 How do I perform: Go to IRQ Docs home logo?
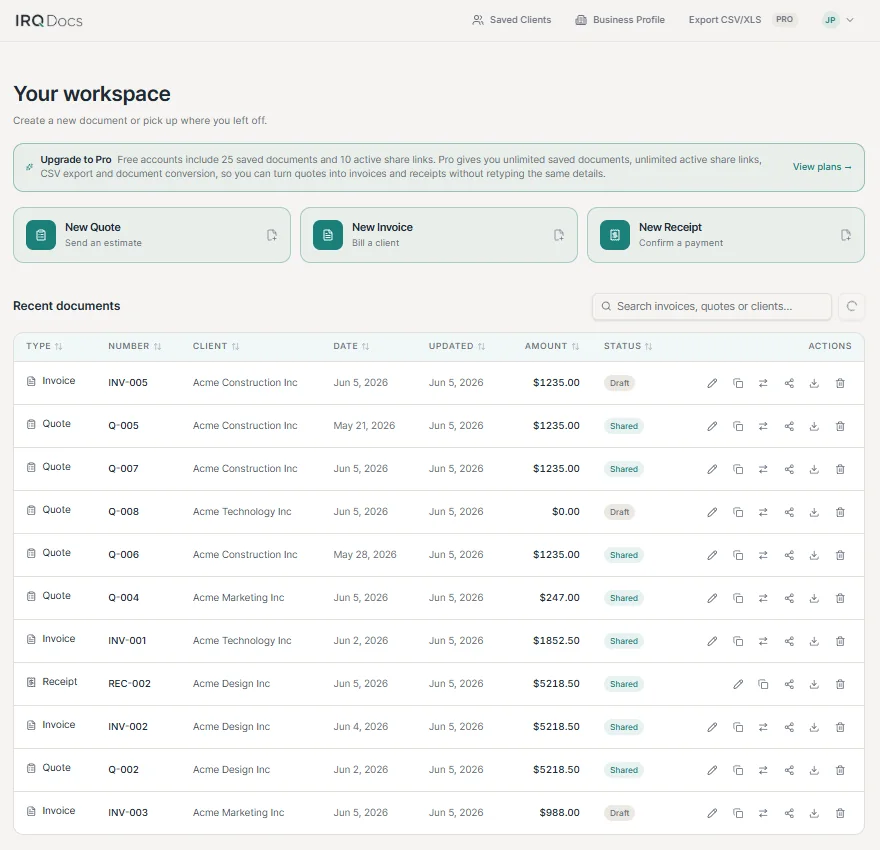tap(49, 21)
